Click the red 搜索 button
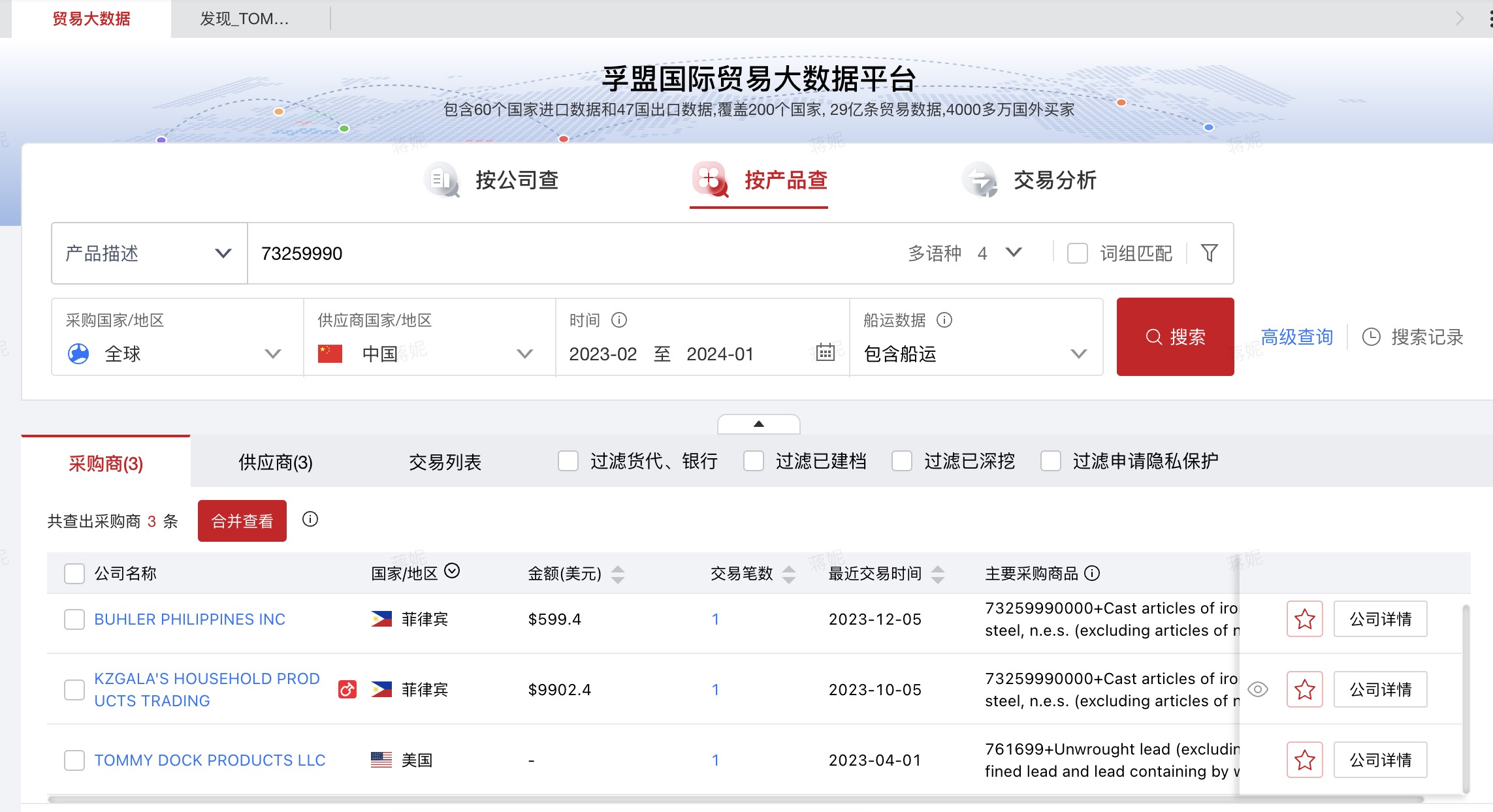The width and height of the screenshot is (1493, 812). pyautogui.click(x=1175, y=337)
